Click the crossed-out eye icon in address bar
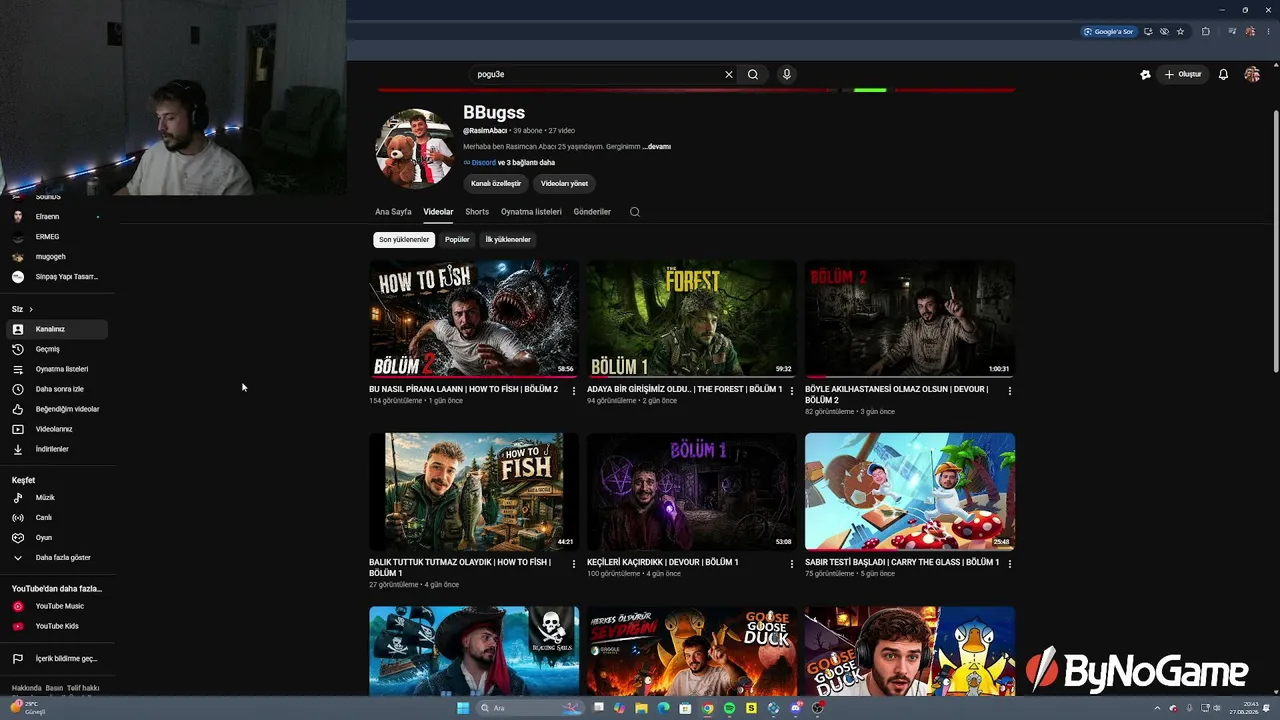Image resolution: width=1280 pixels, height=720 pixels. [1164, 31]
